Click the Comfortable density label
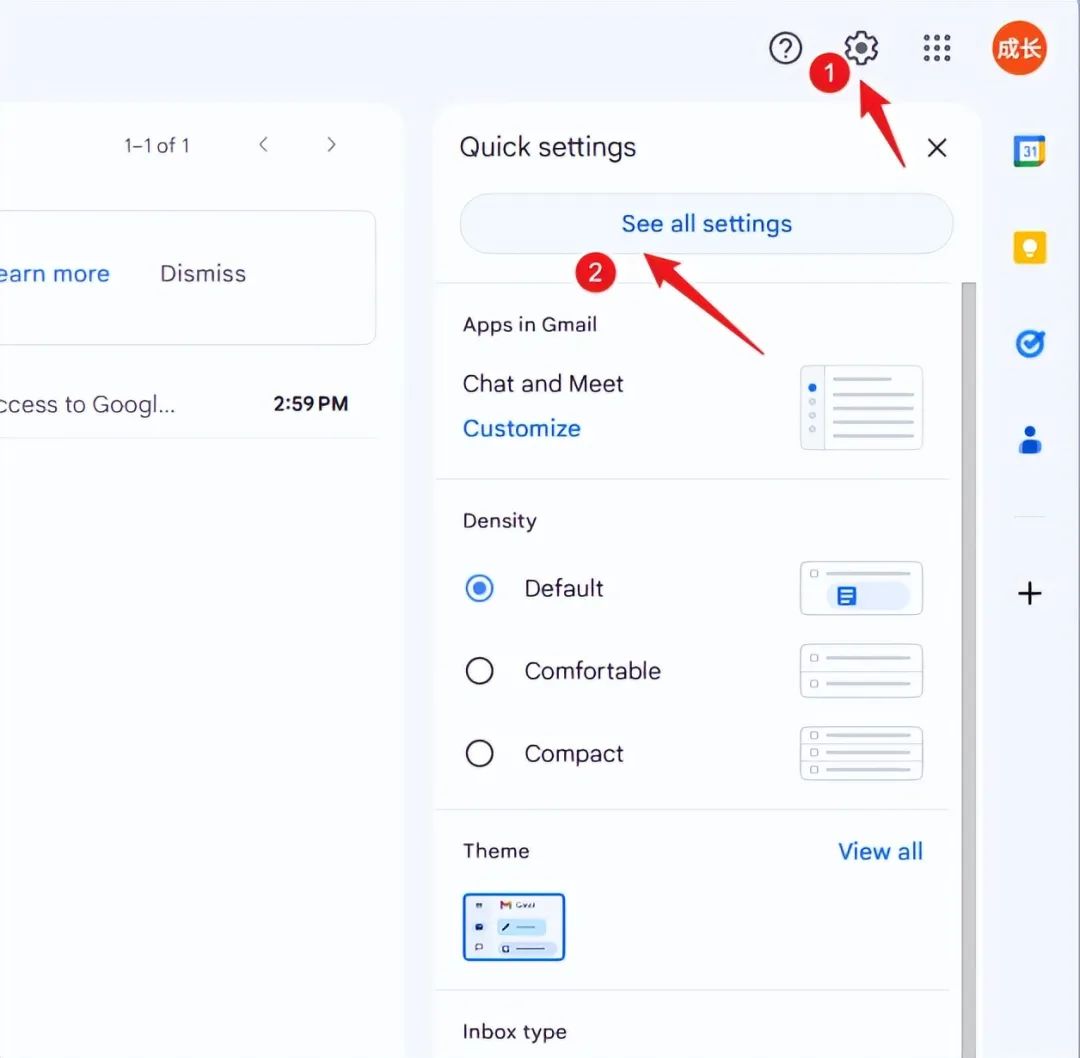 (592, 671)
